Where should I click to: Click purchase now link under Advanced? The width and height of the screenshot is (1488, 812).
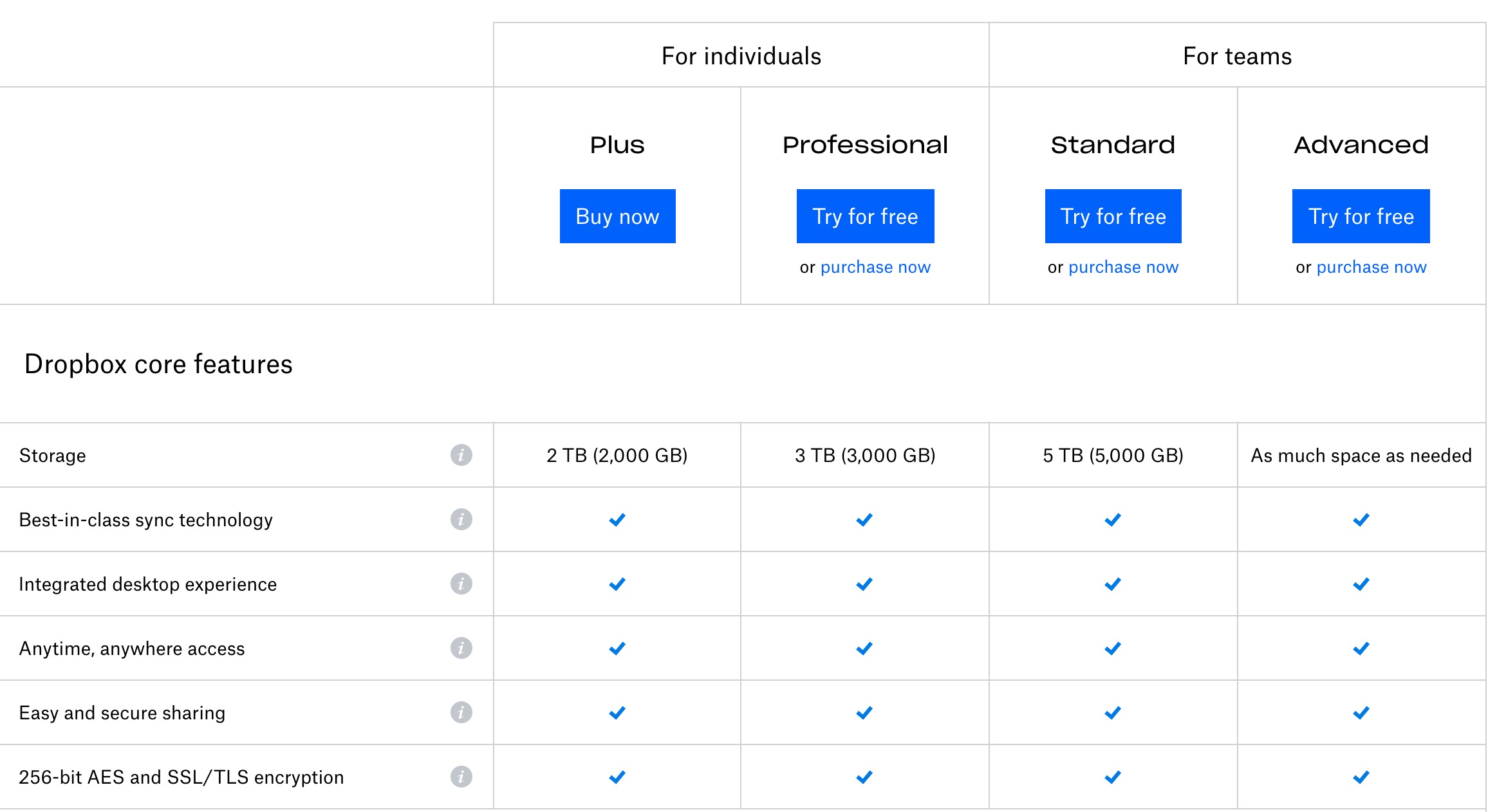[x=1371, y=267]
